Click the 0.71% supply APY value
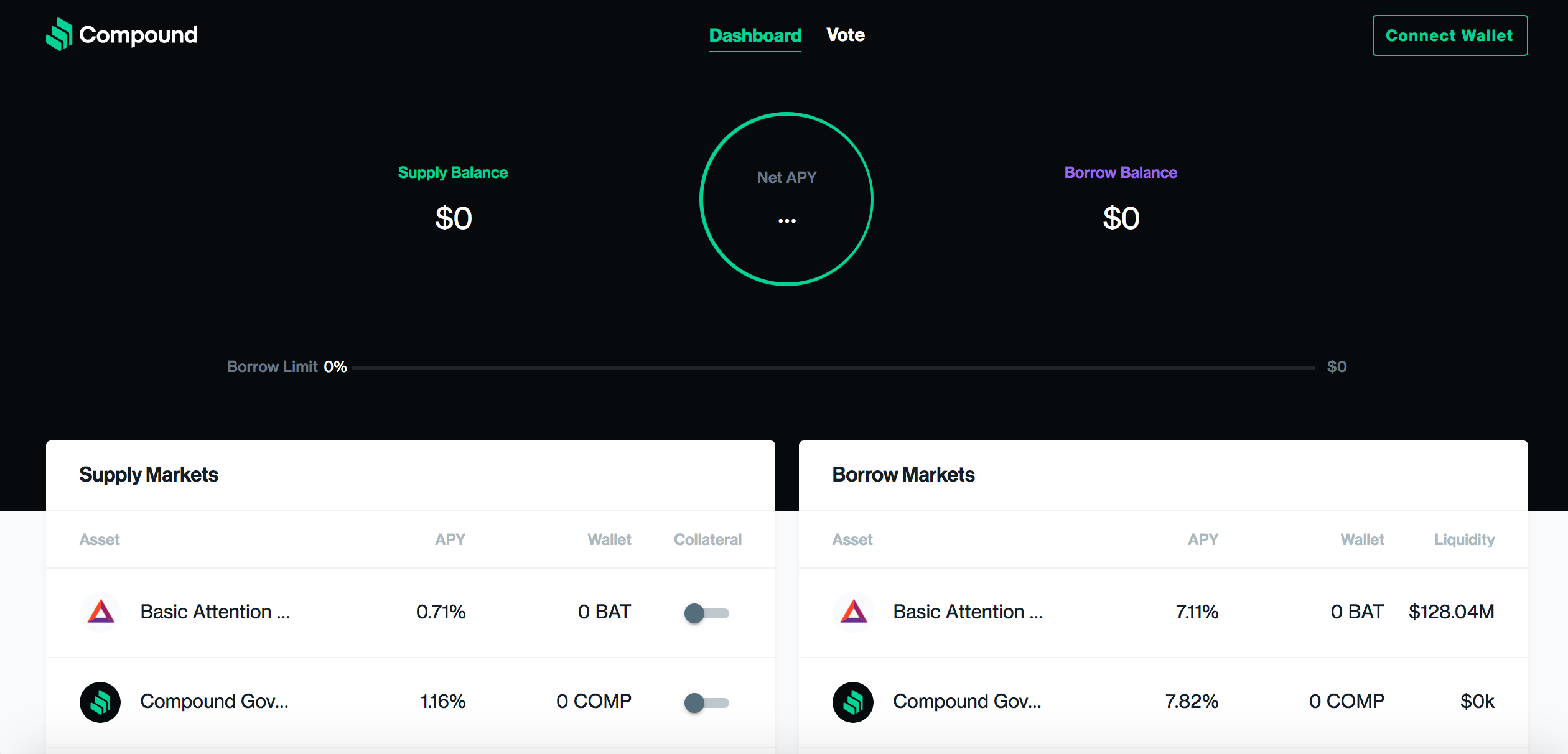The height and width of the screenshot is (754, 1568). pyautogui.click(x=441, y=612)
